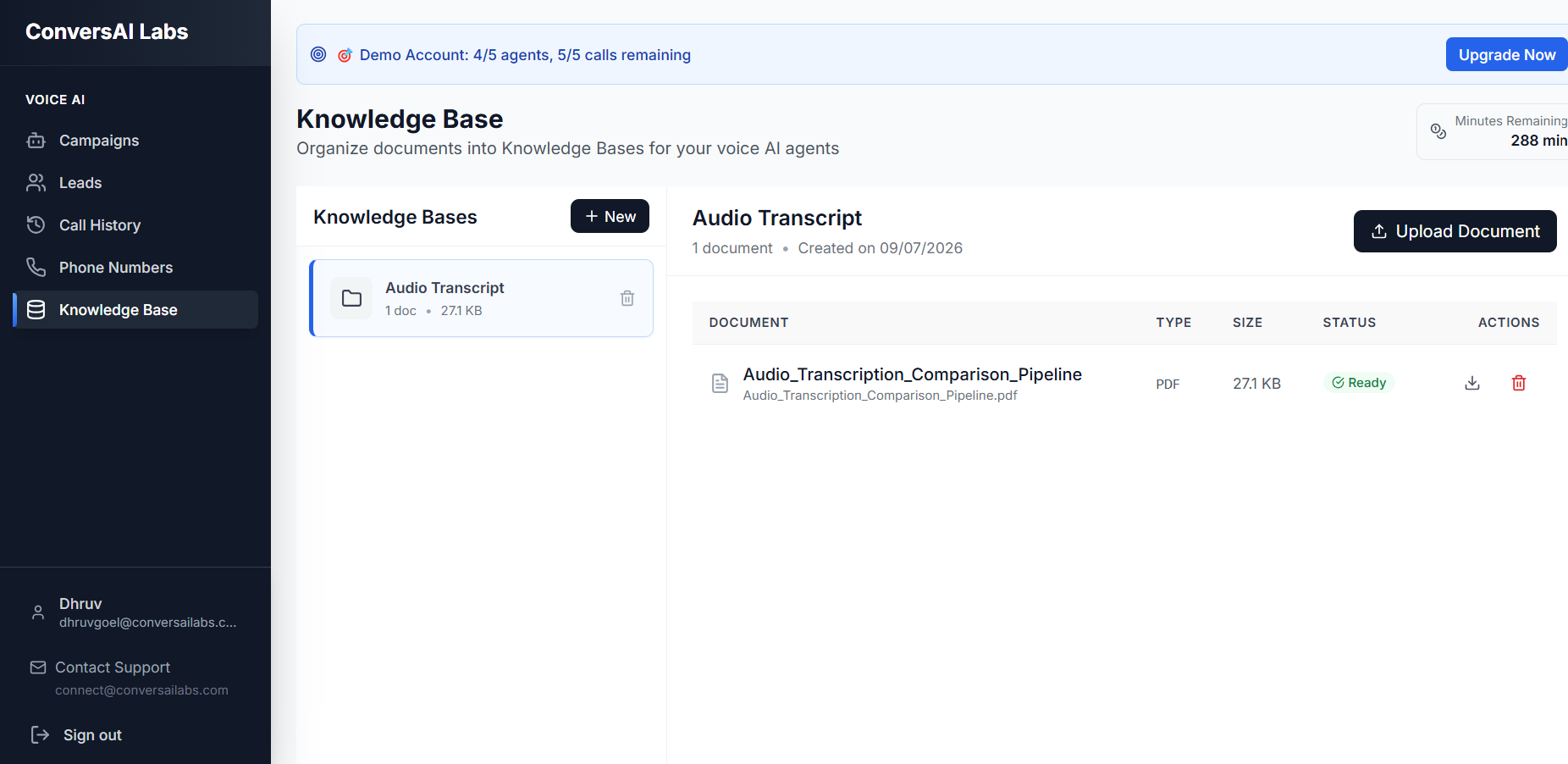
Task: Click the Leads people icon
Action: point(36,183)
